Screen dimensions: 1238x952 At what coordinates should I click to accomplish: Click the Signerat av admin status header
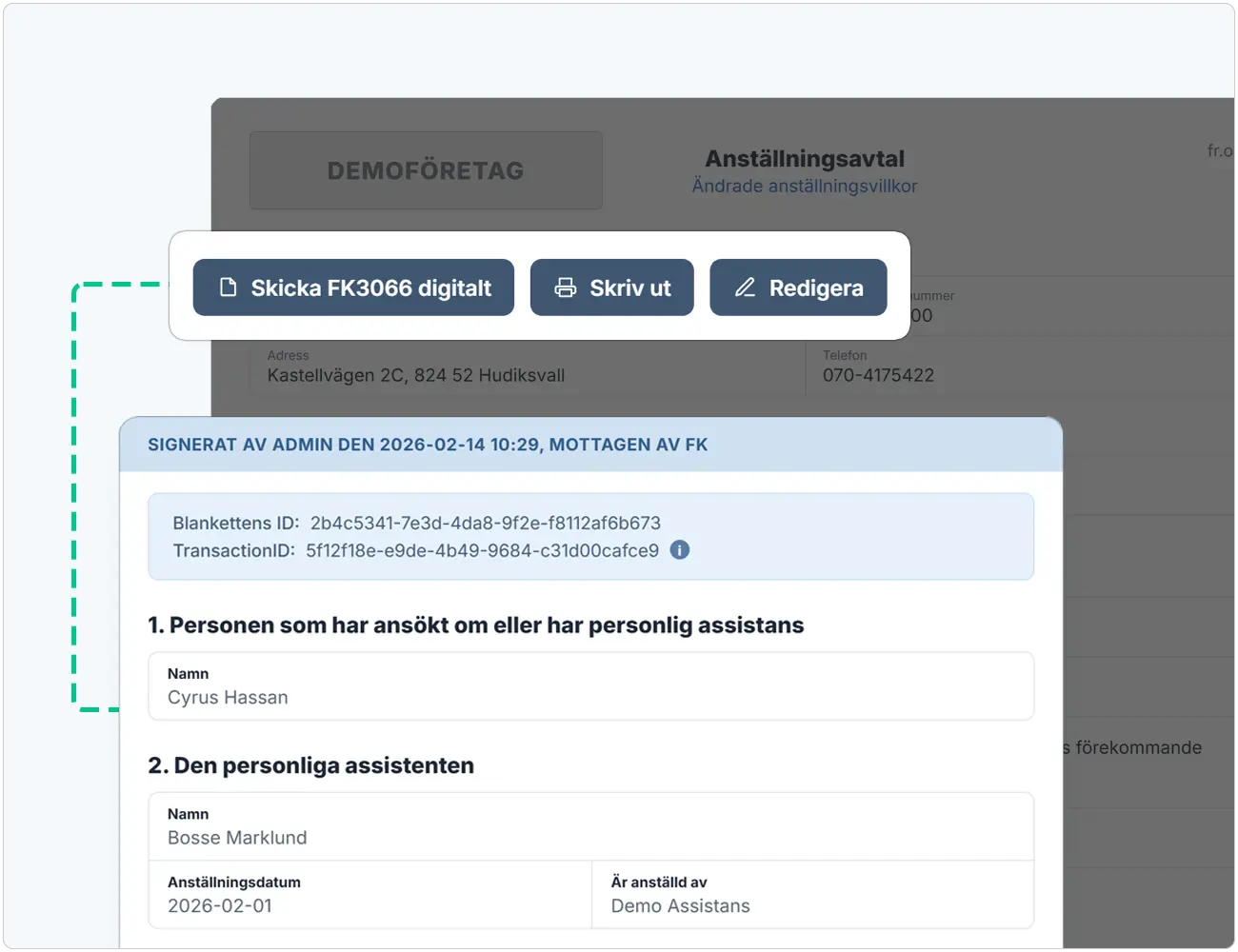pos(590,445)
